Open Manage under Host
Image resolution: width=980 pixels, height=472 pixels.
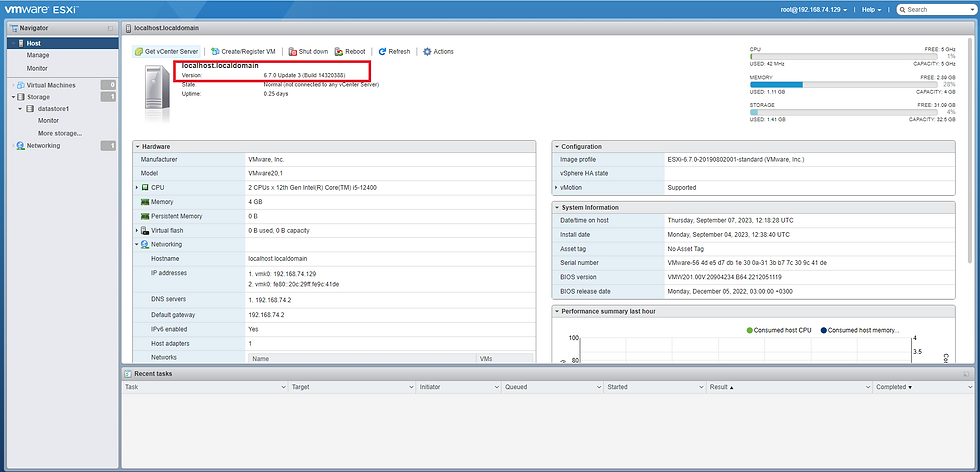(38, 55)
